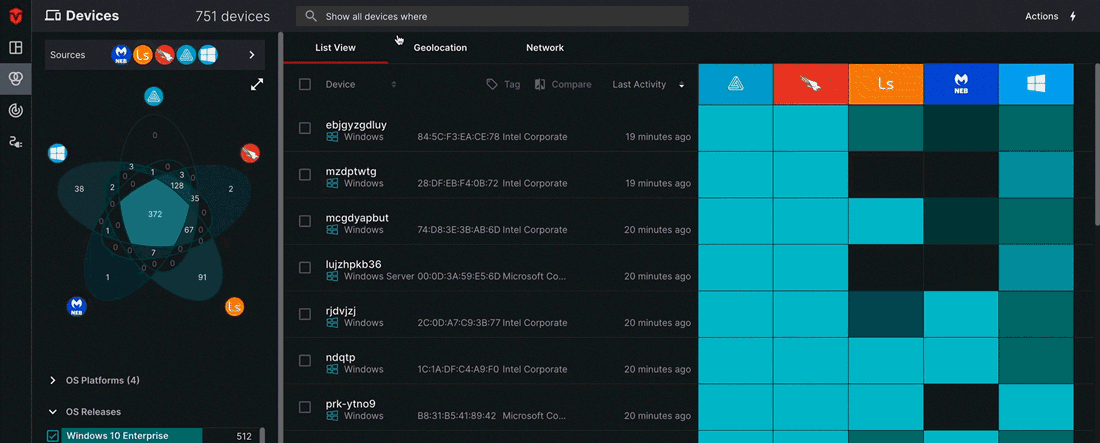The image size is (1100, 443).
Task: Open device ebjgyzgdluy details
Action: (356, 125)
